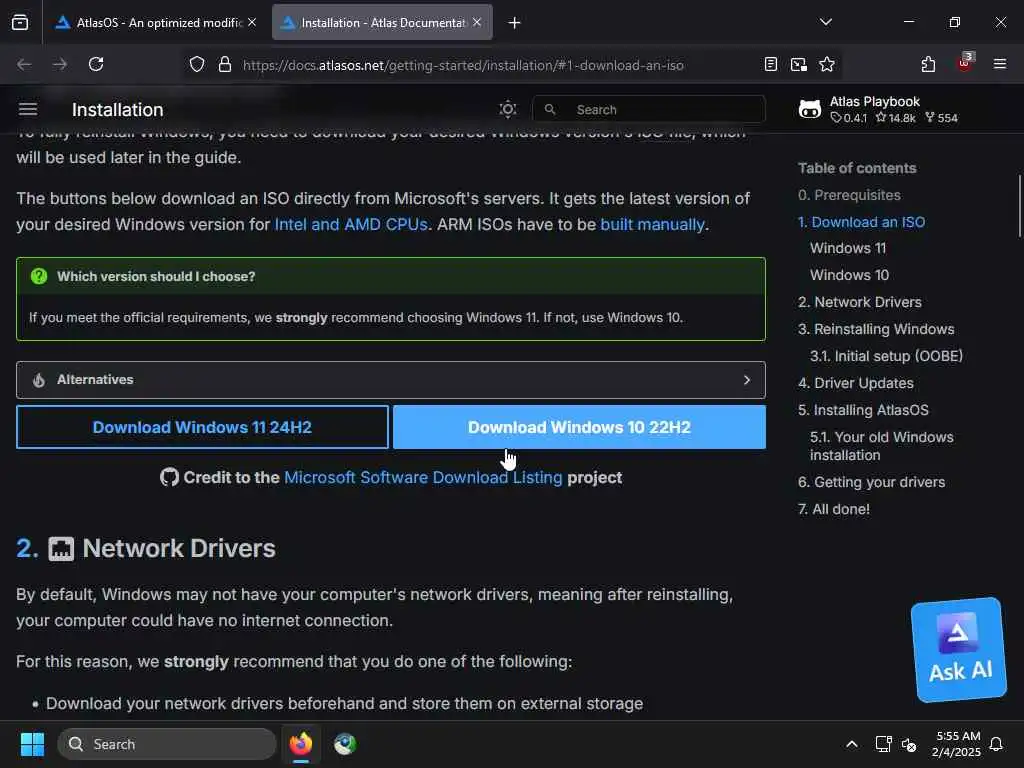Open a new browser tab
The height and width of the screenshot is (768, 1024).
(515, 23)
